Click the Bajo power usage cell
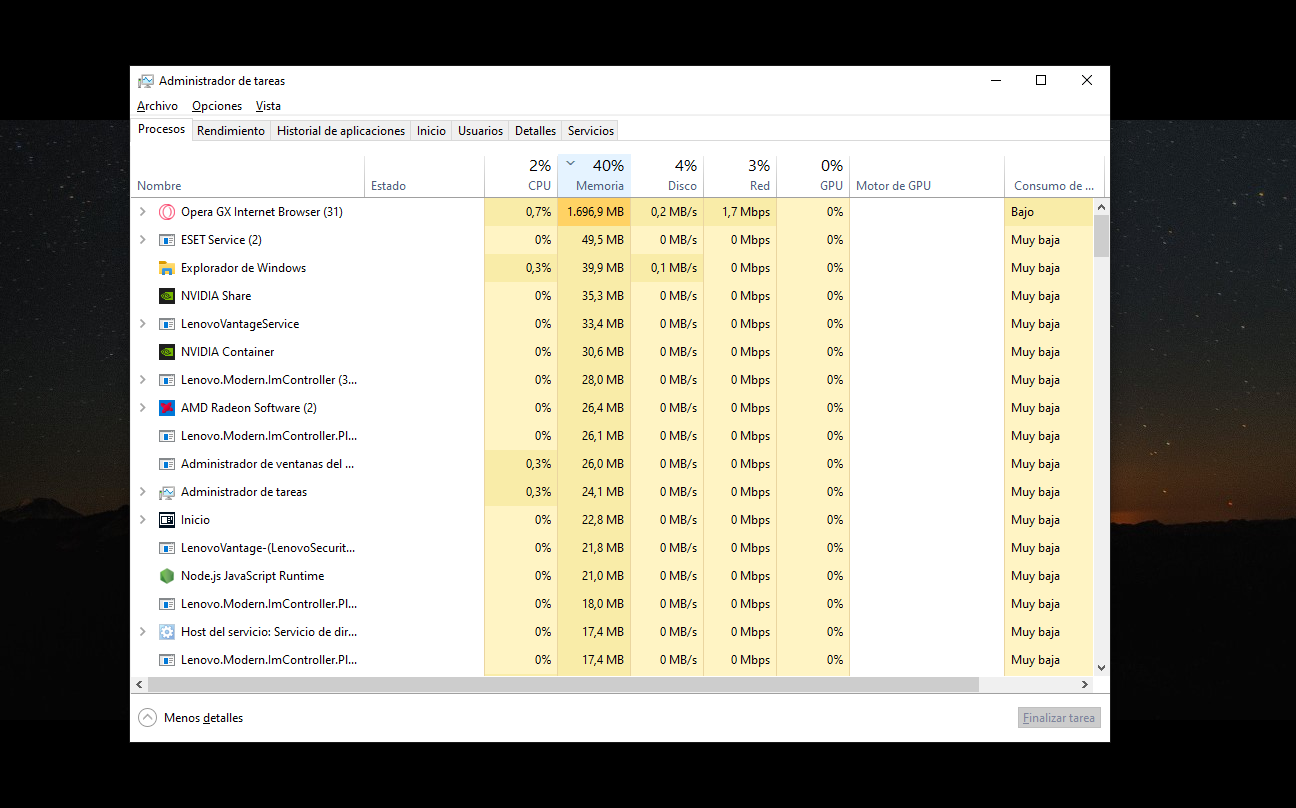 1049,212
